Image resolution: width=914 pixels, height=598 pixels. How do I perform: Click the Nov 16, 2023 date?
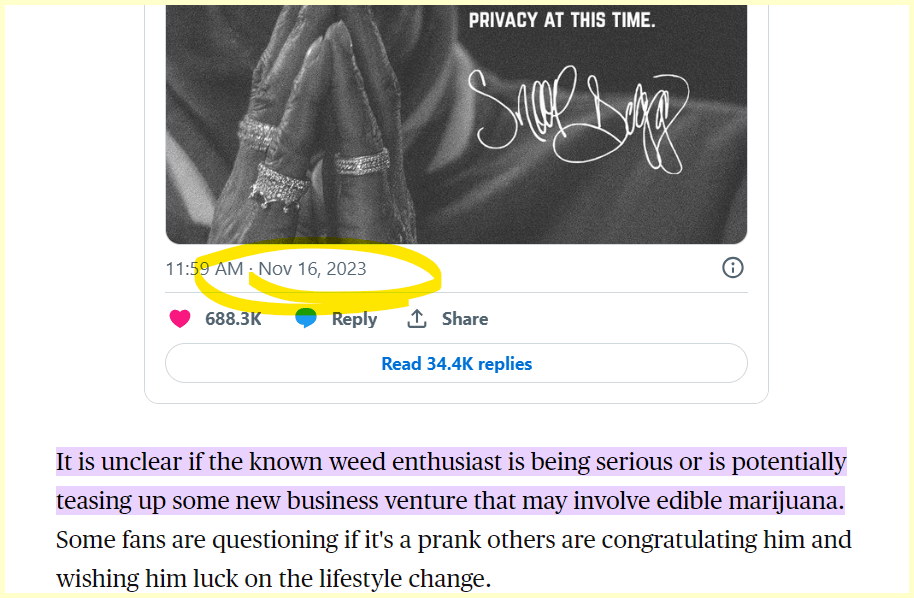pyautogui.click(x=312, y=268)
